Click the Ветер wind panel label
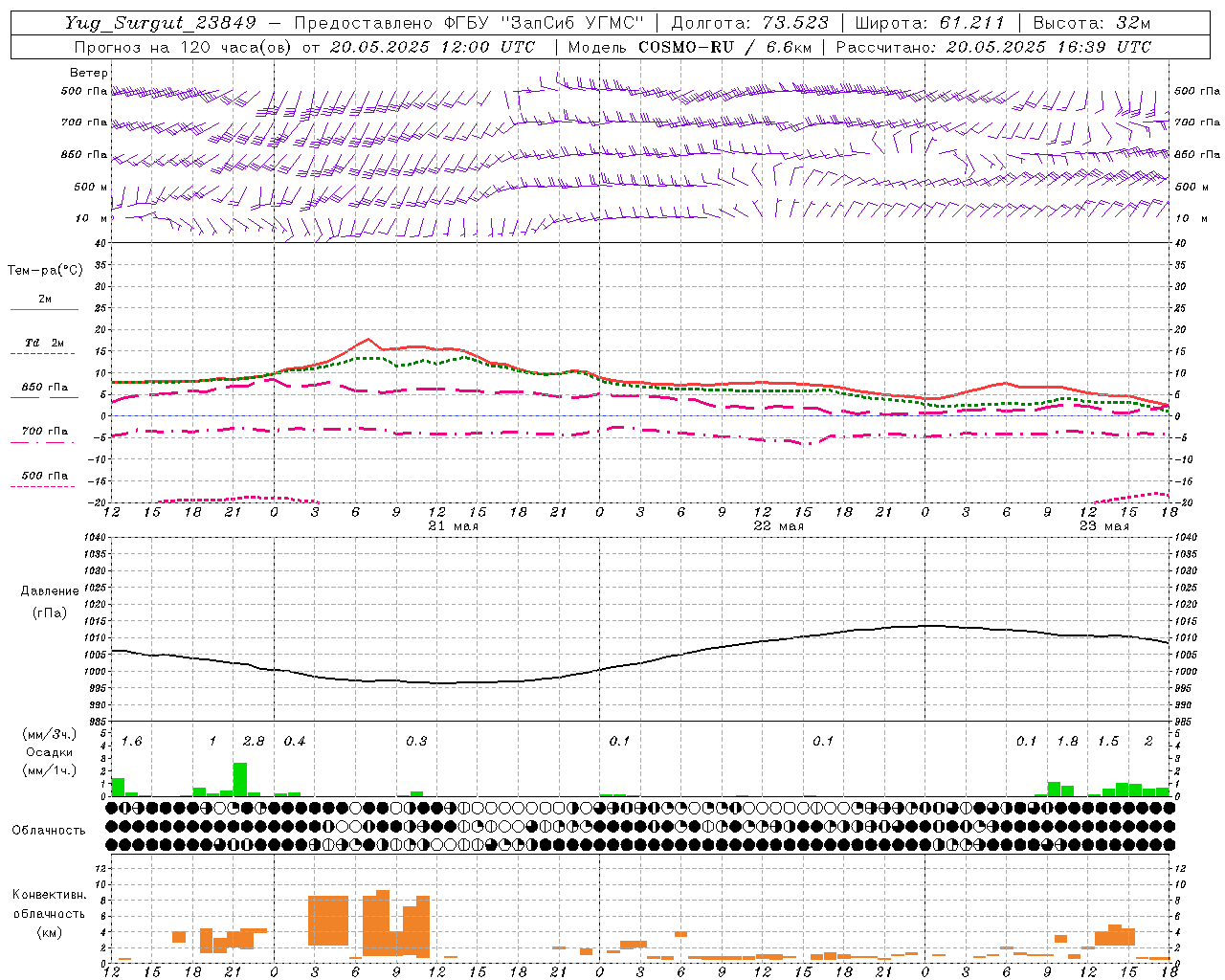This screenshot has width=1225, height=980. coord(88,73)
